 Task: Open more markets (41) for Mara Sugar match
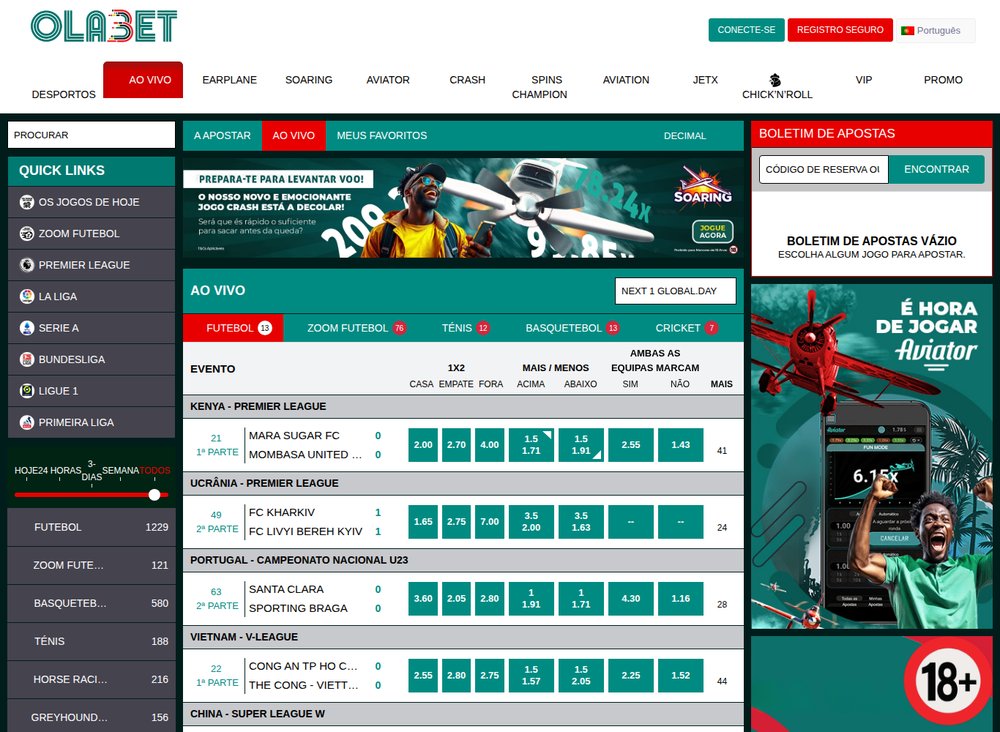(x=722, y=451)
